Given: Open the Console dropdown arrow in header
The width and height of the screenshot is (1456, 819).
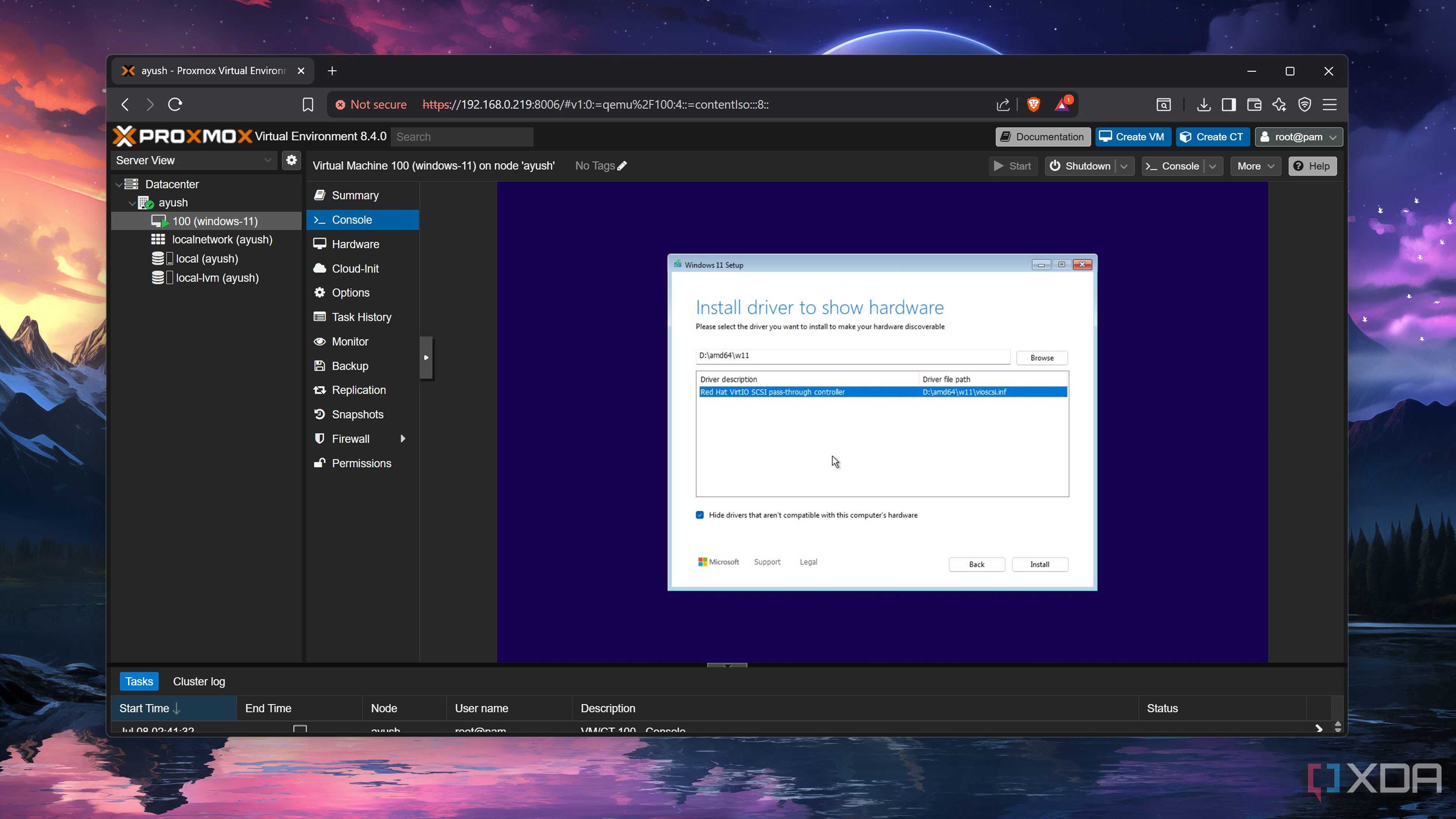Looking at the screenshot, I should tap(1213, 166).
